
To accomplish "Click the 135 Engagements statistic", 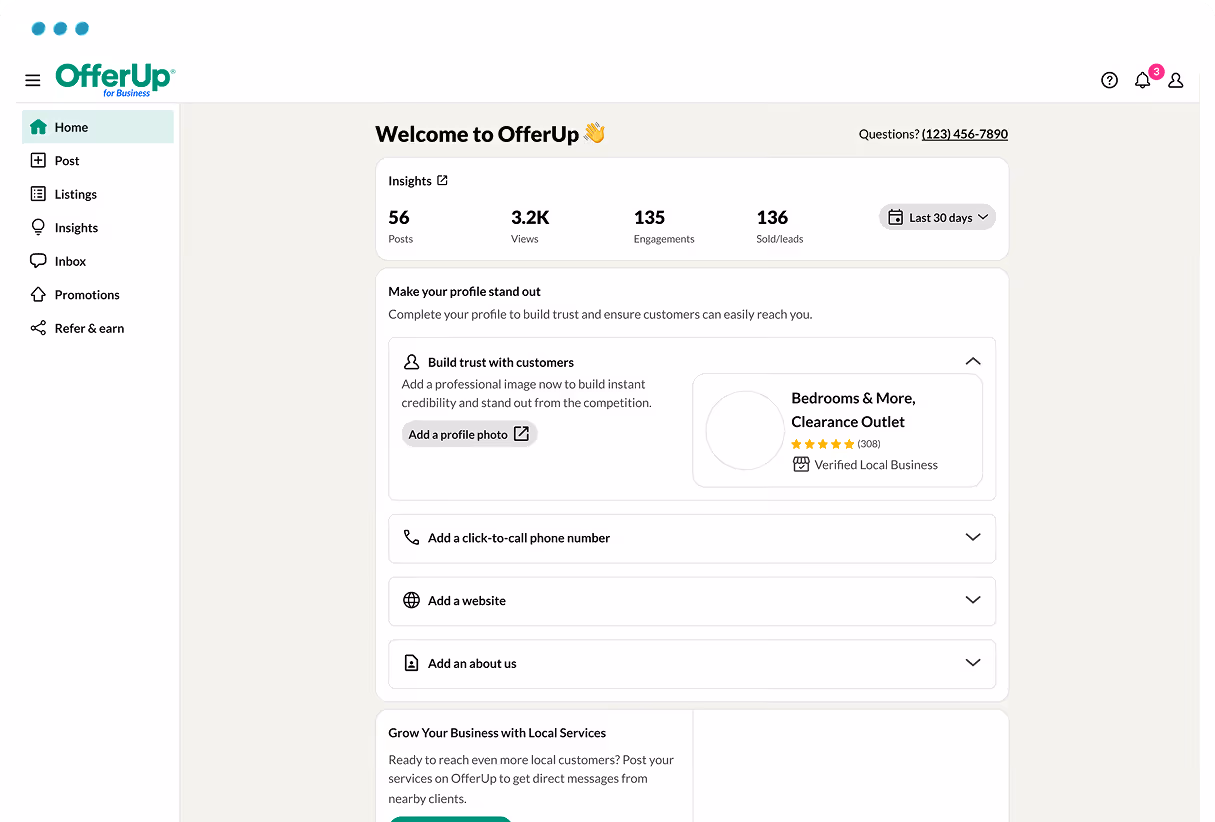I will 664,226.
